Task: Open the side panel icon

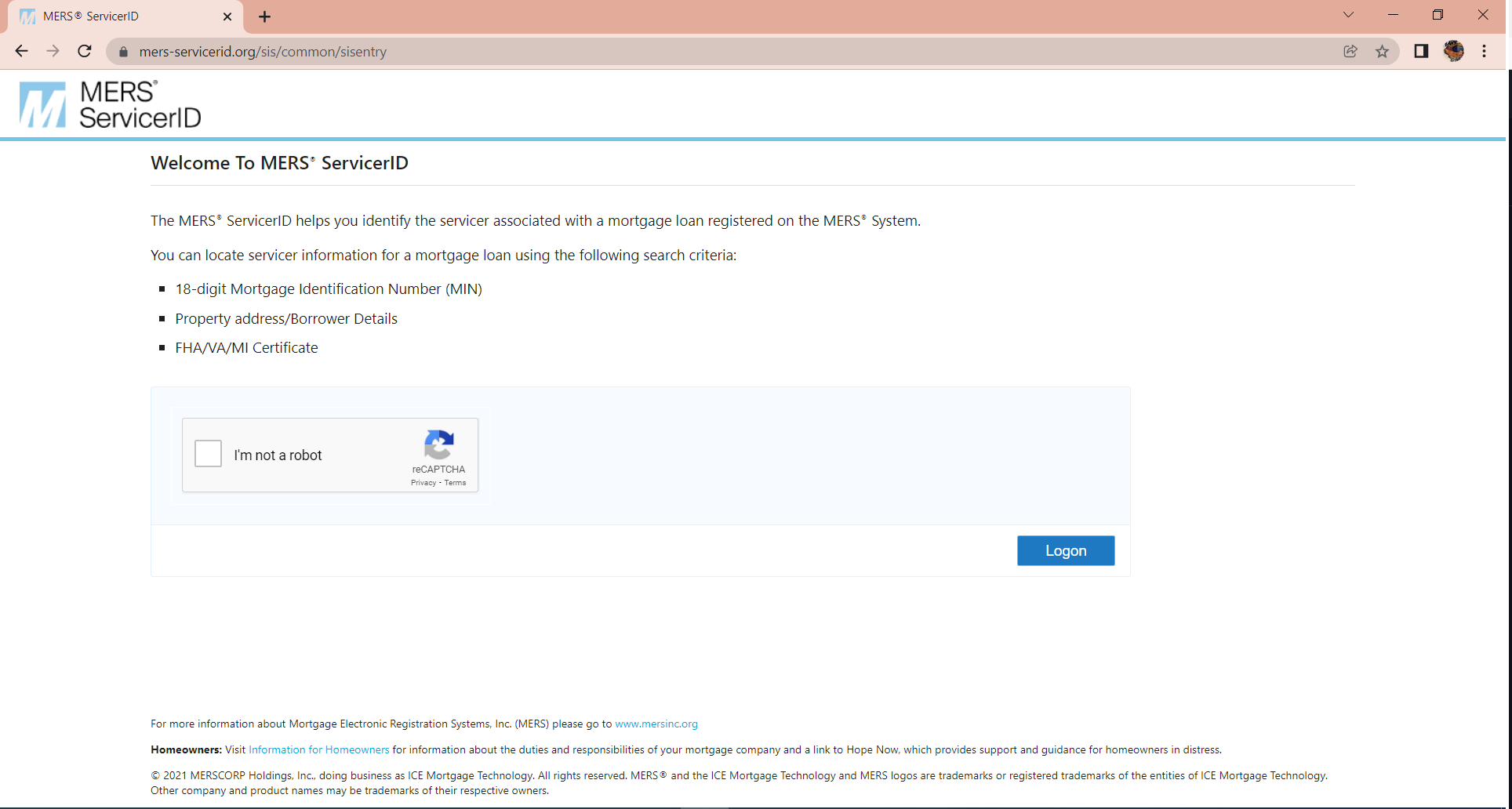Action: click(1421, 51)
